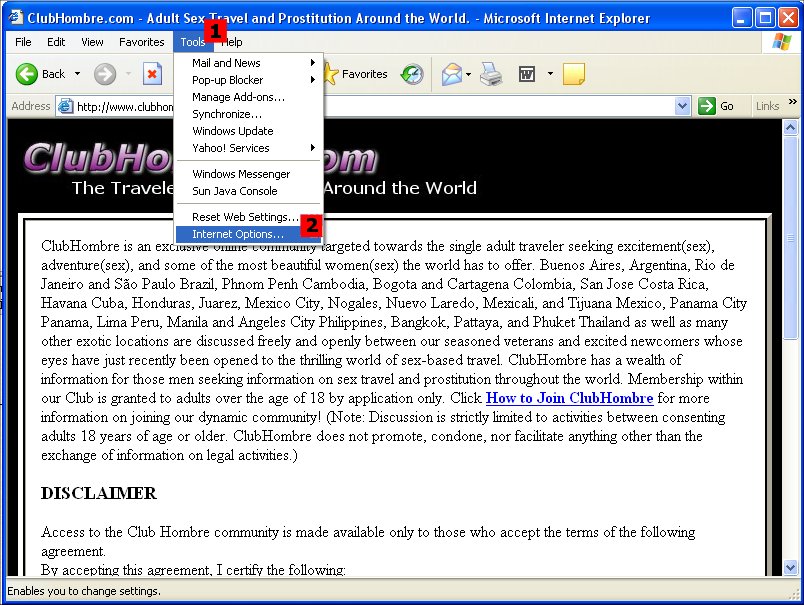Click the page icon in the Address bar
This screenshot has width=804, height=605.
click(x=65, y=106)
